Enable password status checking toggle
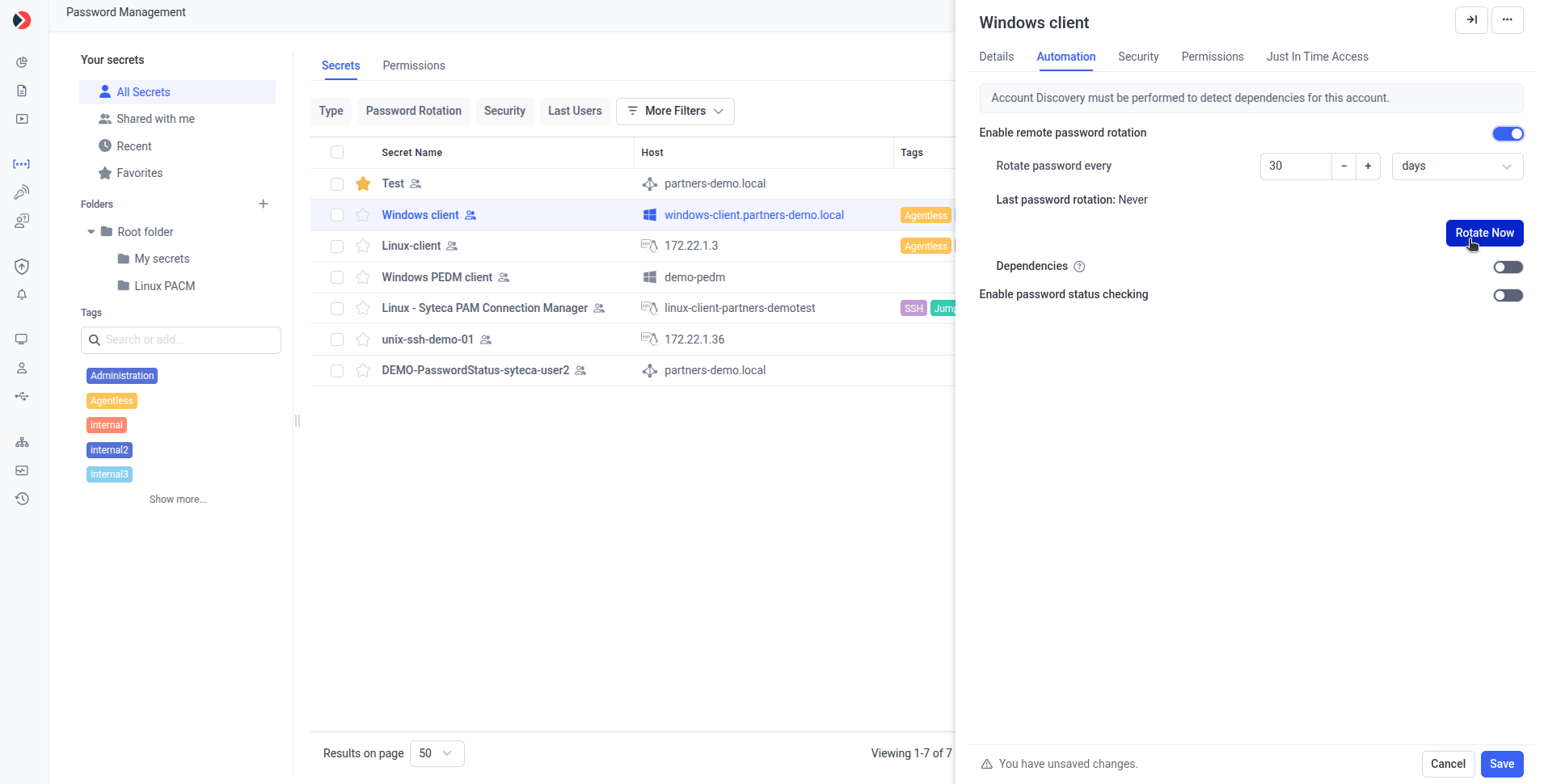The height and width of the screenshot is (784, 1544). (x=1508, y=295)
